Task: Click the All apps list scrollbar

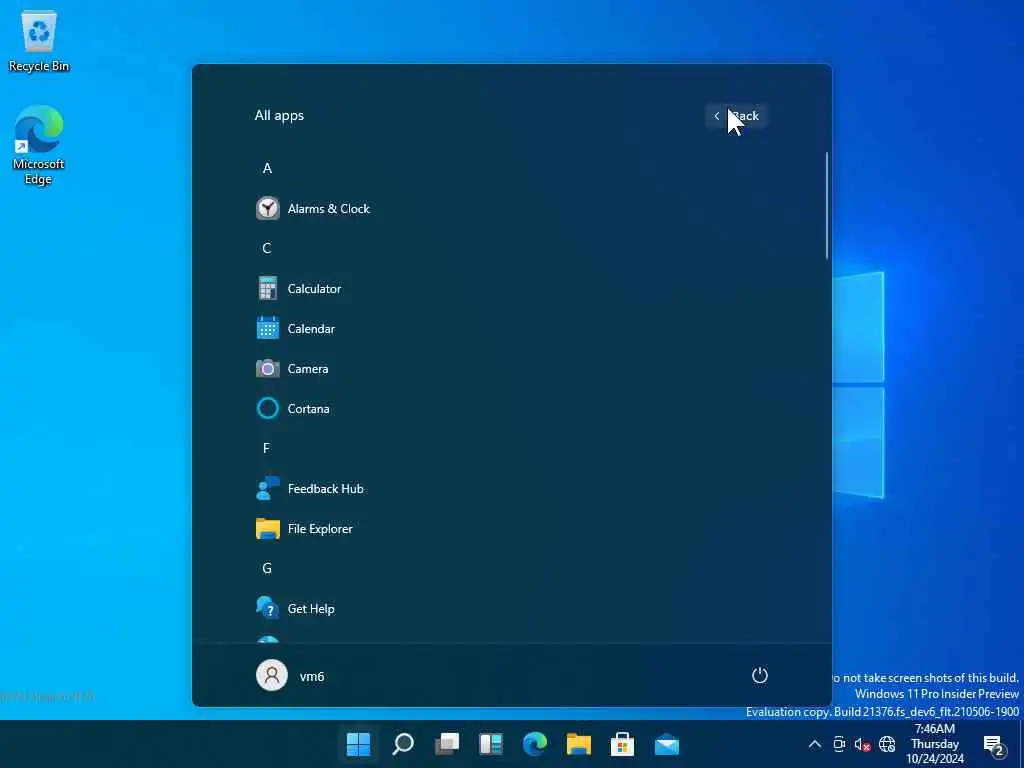Action: click(x=827, y=206)
